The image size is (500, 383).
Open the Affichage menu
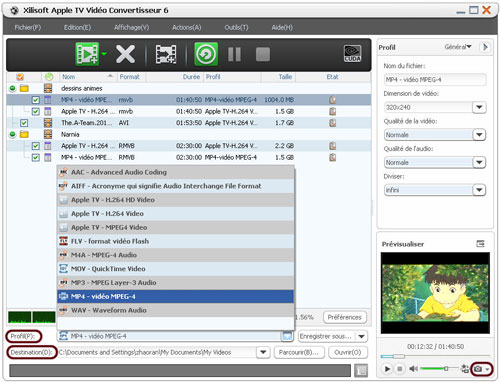click(x=131, y=27)
